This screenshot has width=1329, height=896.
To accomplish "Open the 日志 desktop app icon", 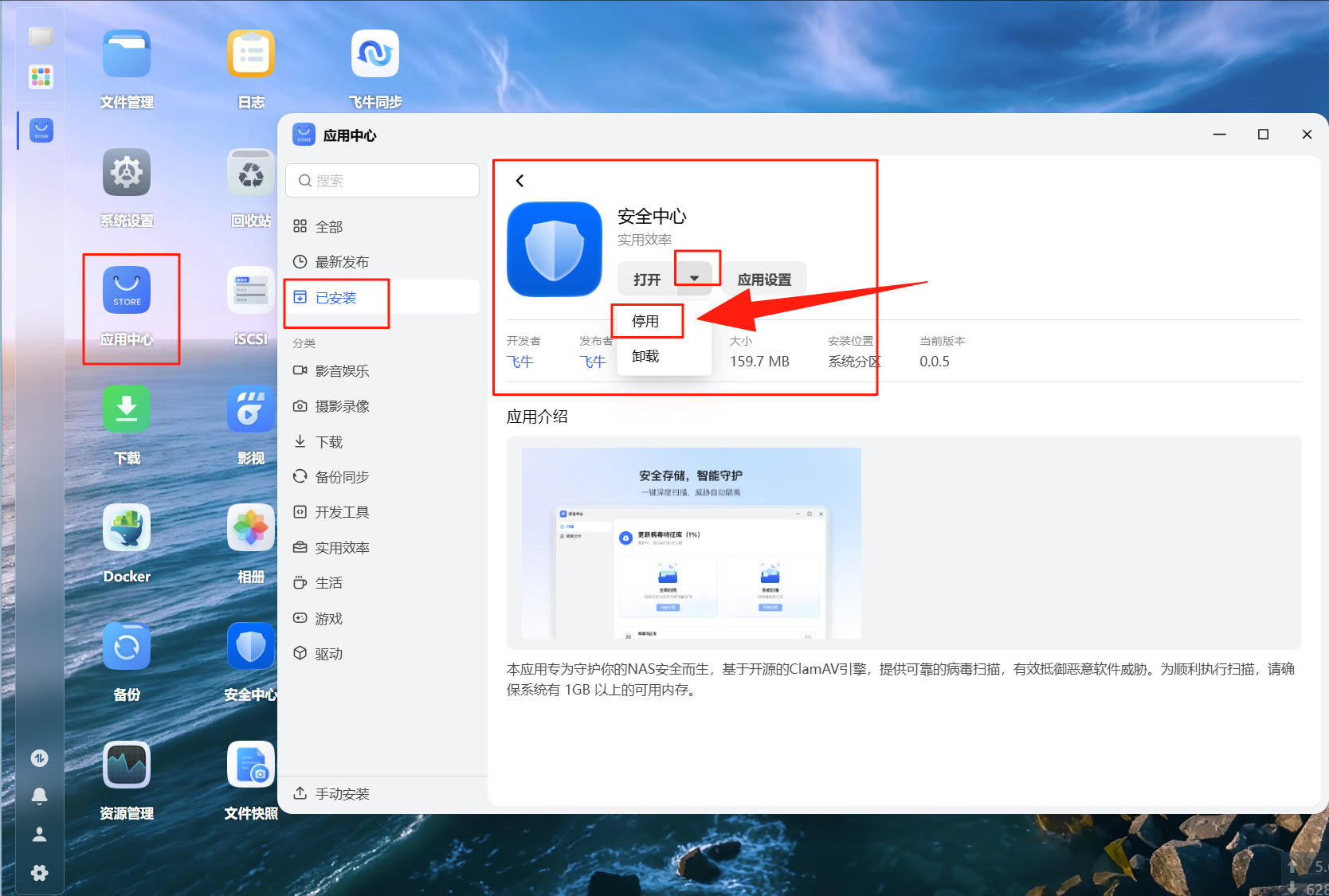I will 251,54.
